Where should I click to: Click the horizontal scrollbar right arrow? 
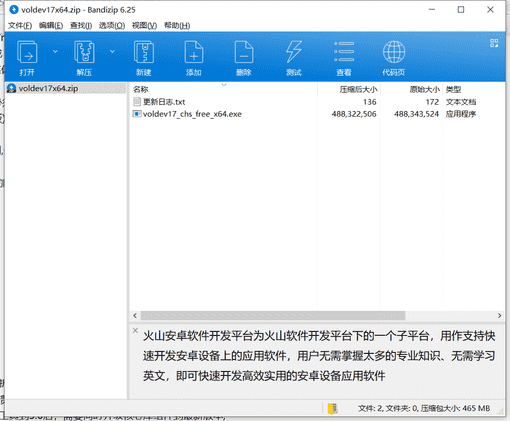point(499,315)
